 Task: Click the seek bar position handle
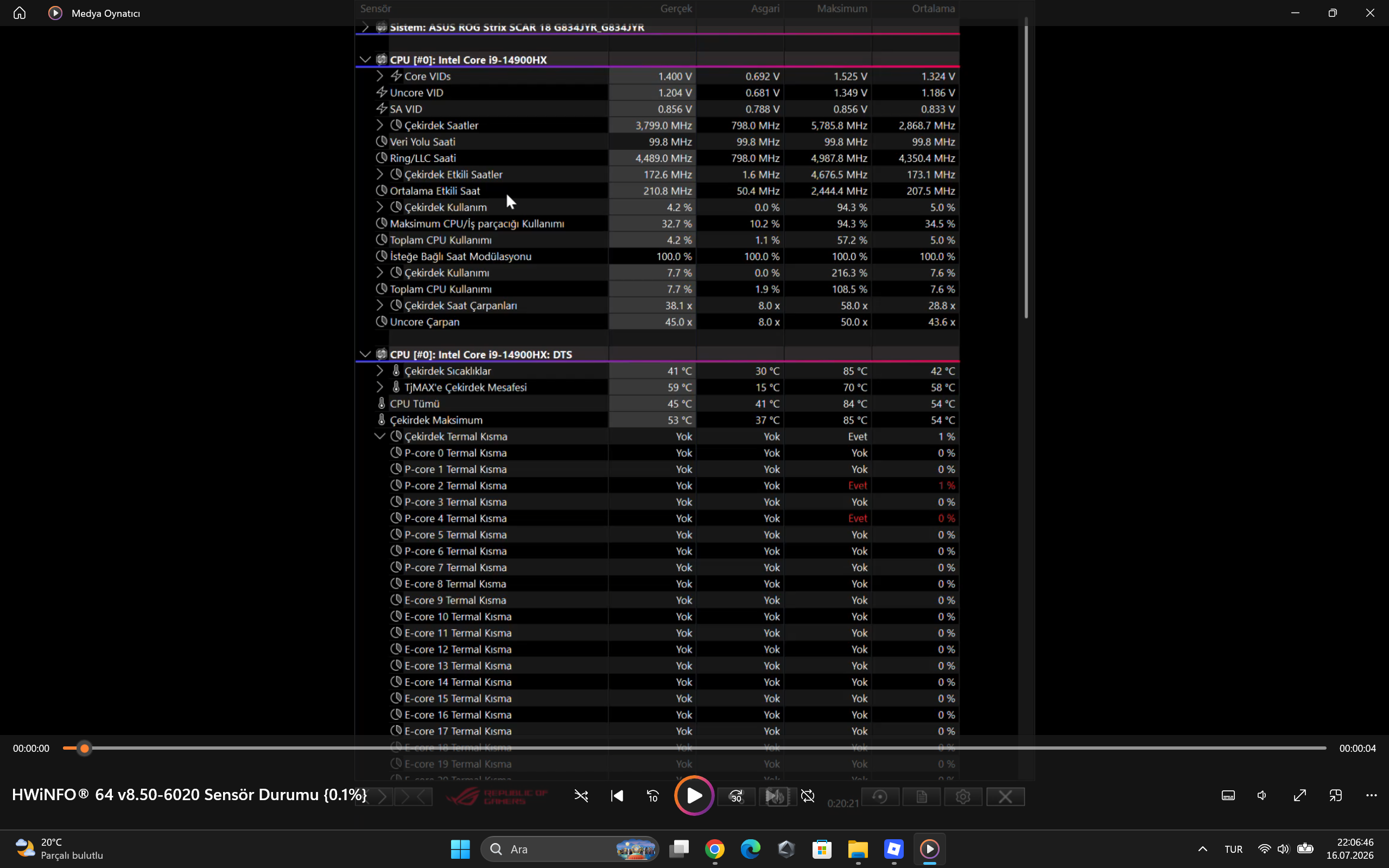84,748
